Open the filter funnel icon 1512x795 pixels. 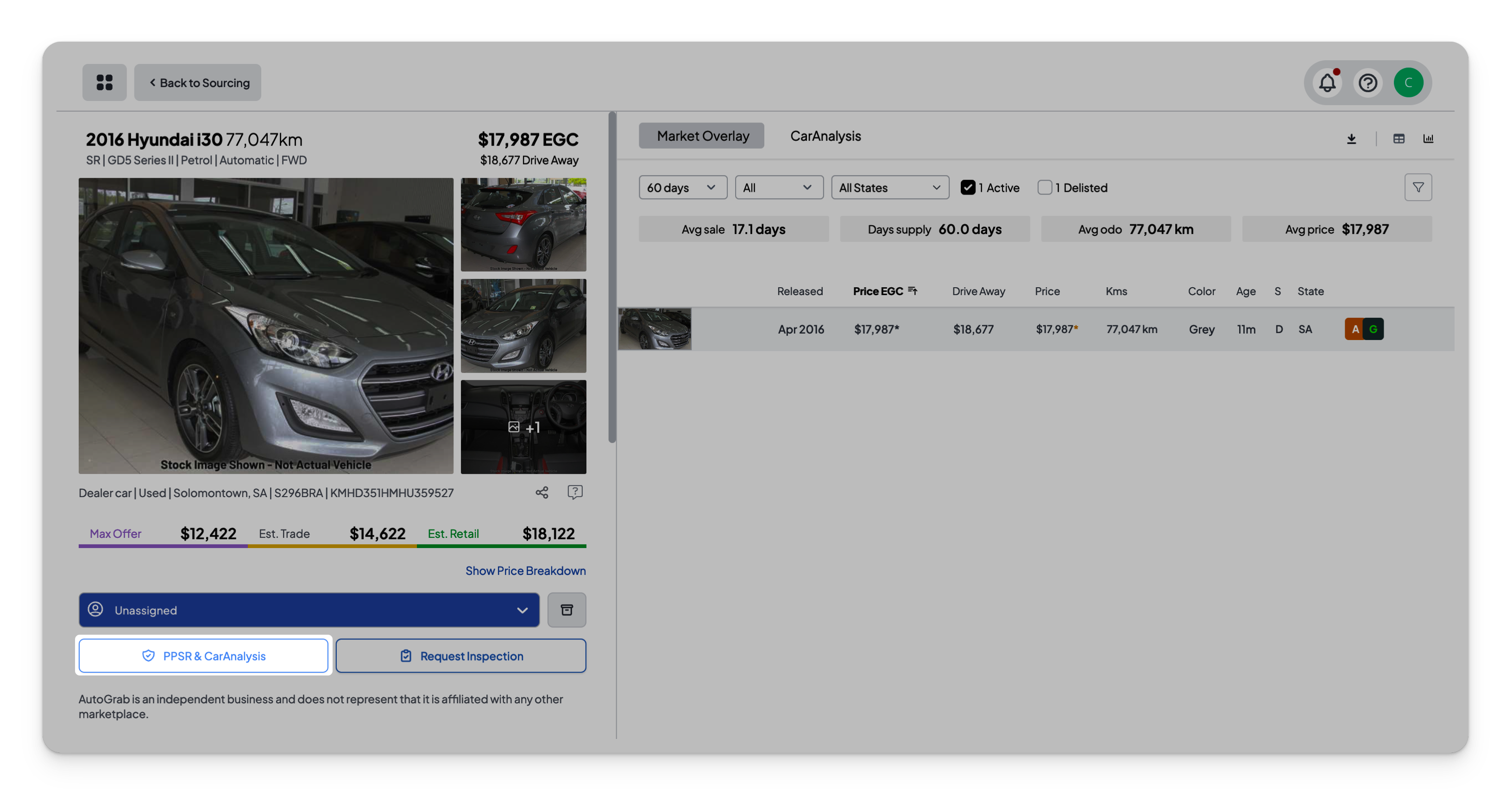point(1418,187)
